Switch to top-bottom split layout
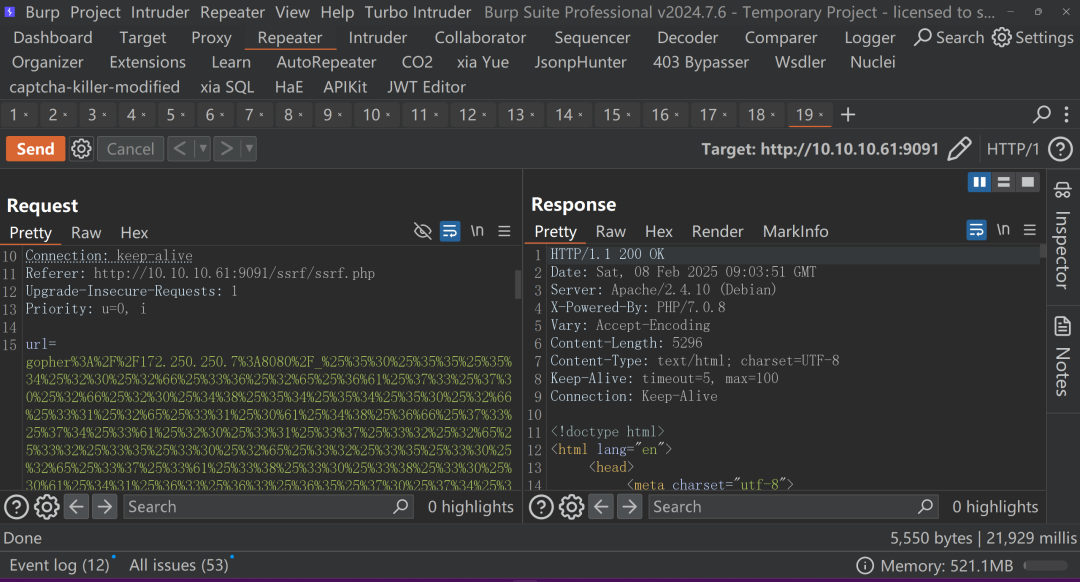This screenshot has height=582, width=1080. (x=1004, y=182)
